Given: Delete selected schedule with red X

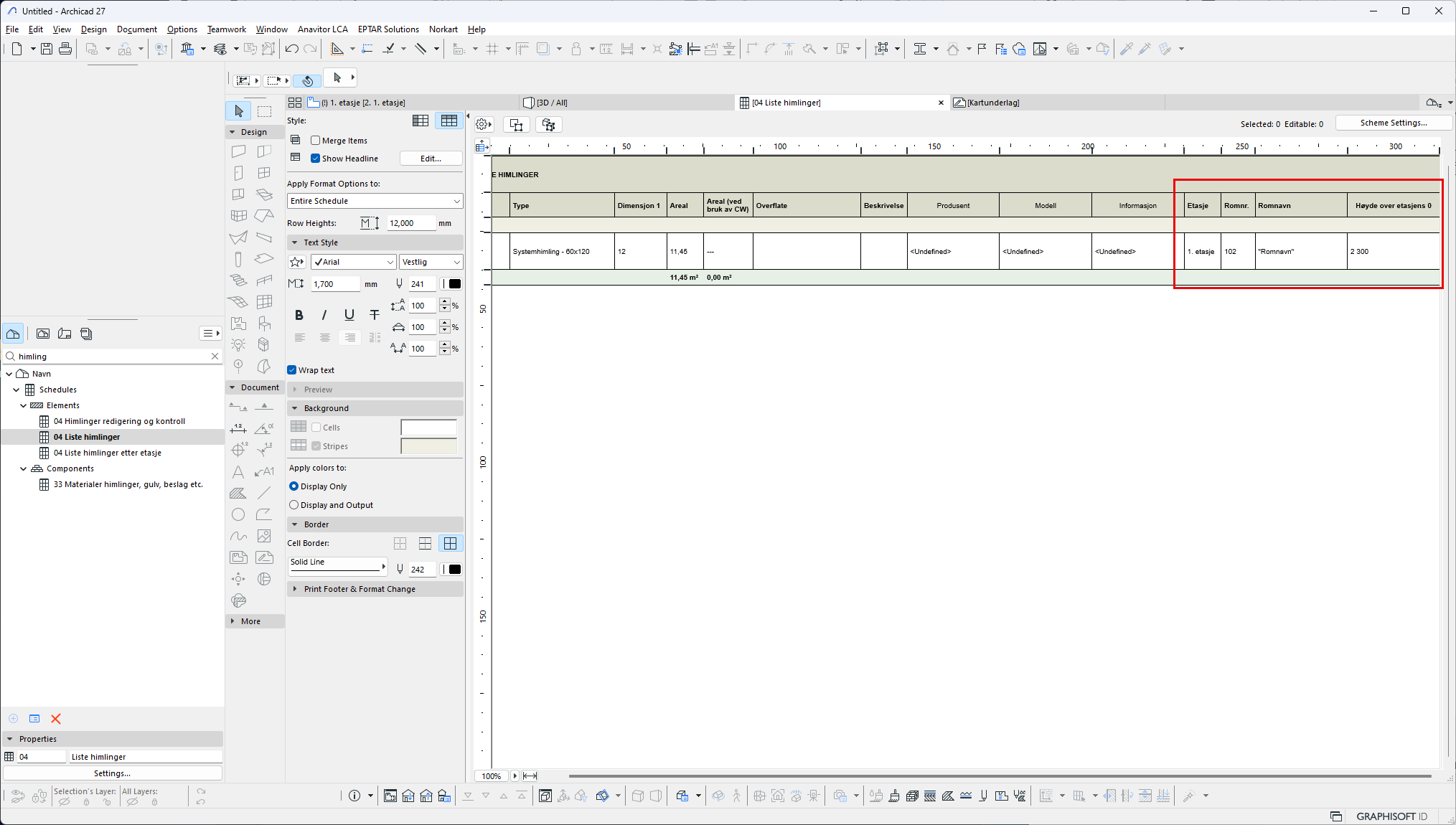Looking at the screenshot, I should [56, 719].
